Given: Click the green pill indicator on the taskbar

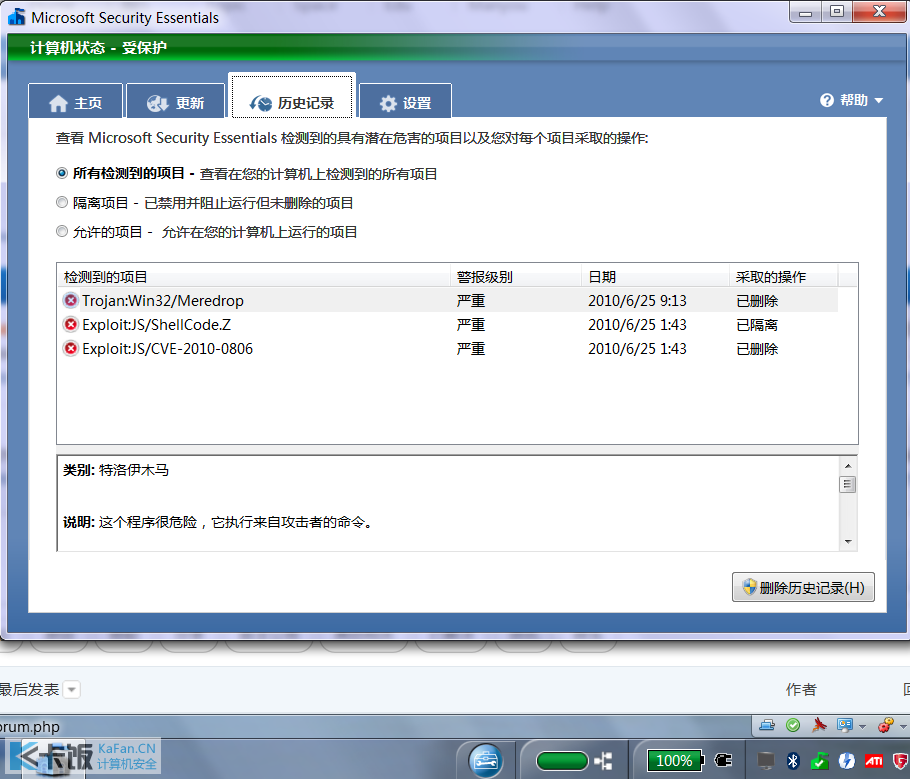Looking at the screenshot, I should click(562, 760).
